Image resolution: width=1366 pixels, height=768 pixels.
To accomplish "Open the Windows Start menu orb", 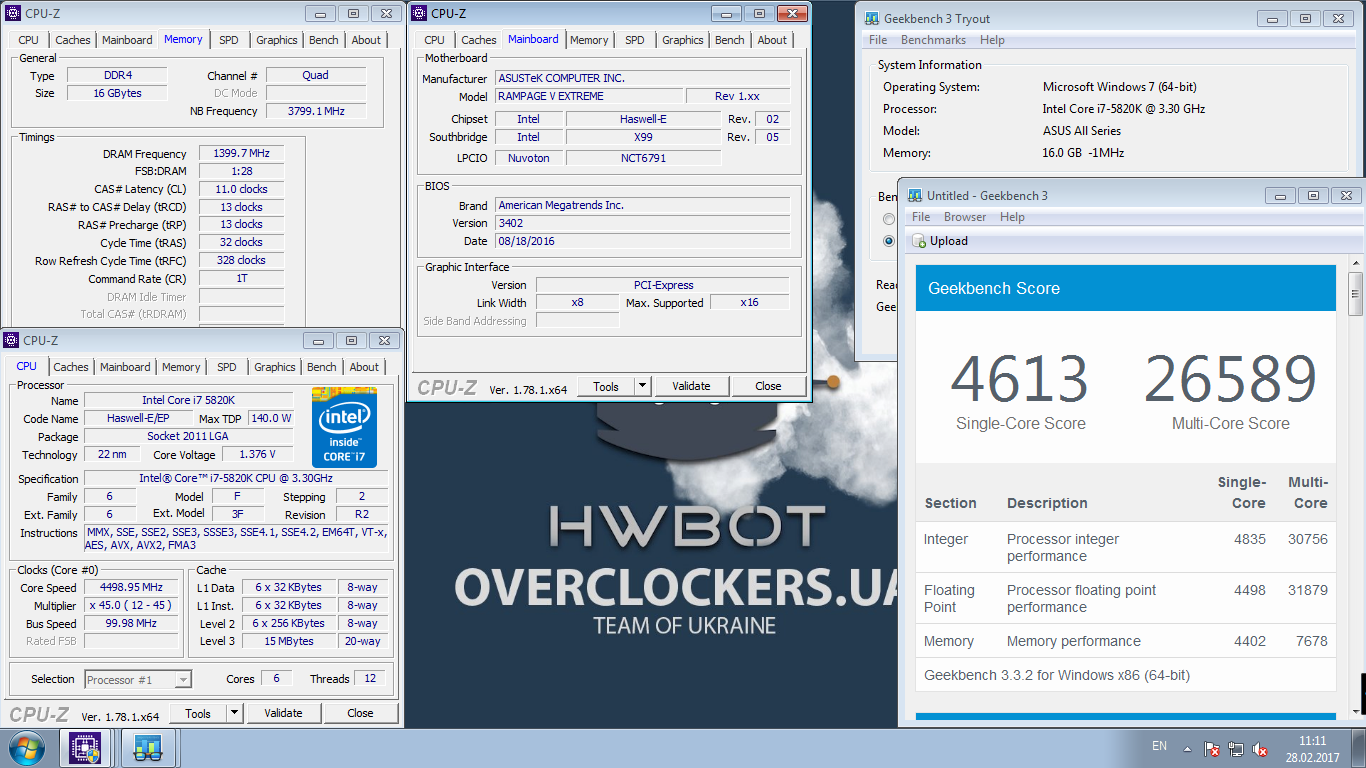I will (26, 747).
